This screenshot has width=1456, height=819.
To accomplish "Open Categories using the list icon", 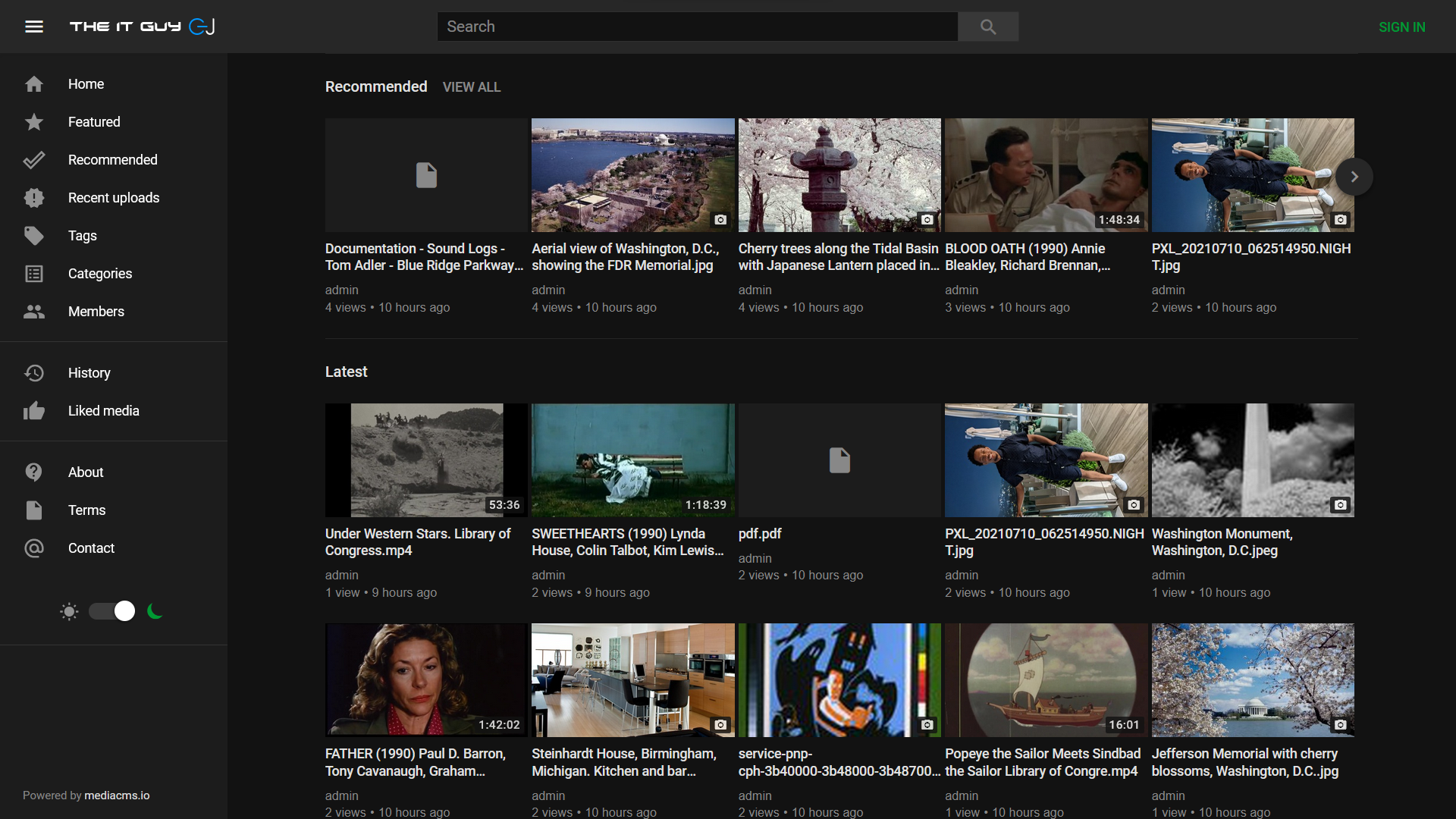I will (x=34, y=274).
